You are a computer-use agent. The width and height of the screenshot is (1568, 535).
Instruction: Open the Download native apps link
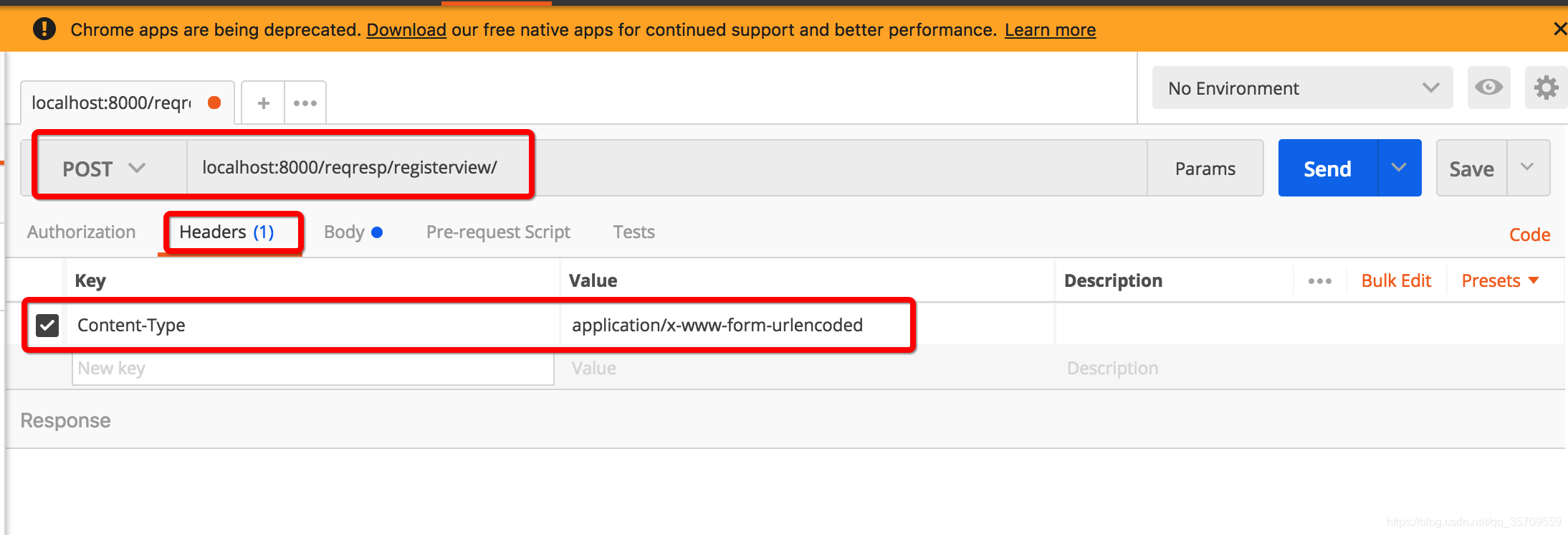pyautogui.click(x=406, y=29)
